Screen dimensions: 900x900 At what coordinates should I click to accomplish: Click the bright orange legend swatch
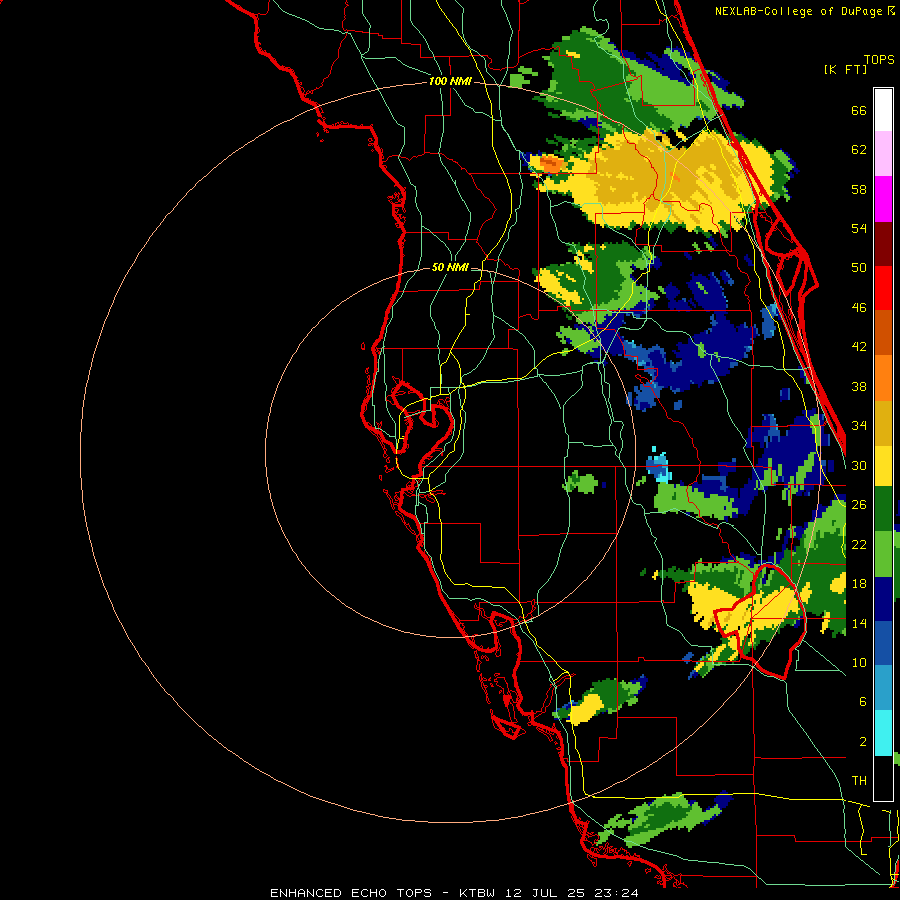[x=883, y=378]
